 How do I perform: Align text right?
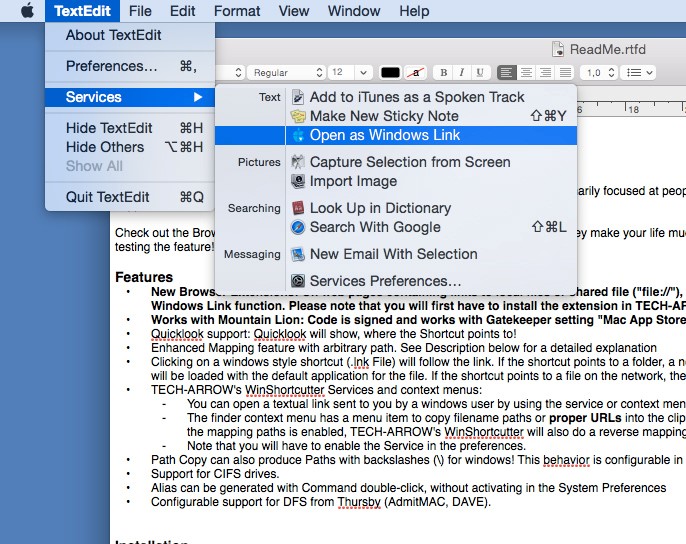coord(546,72)
